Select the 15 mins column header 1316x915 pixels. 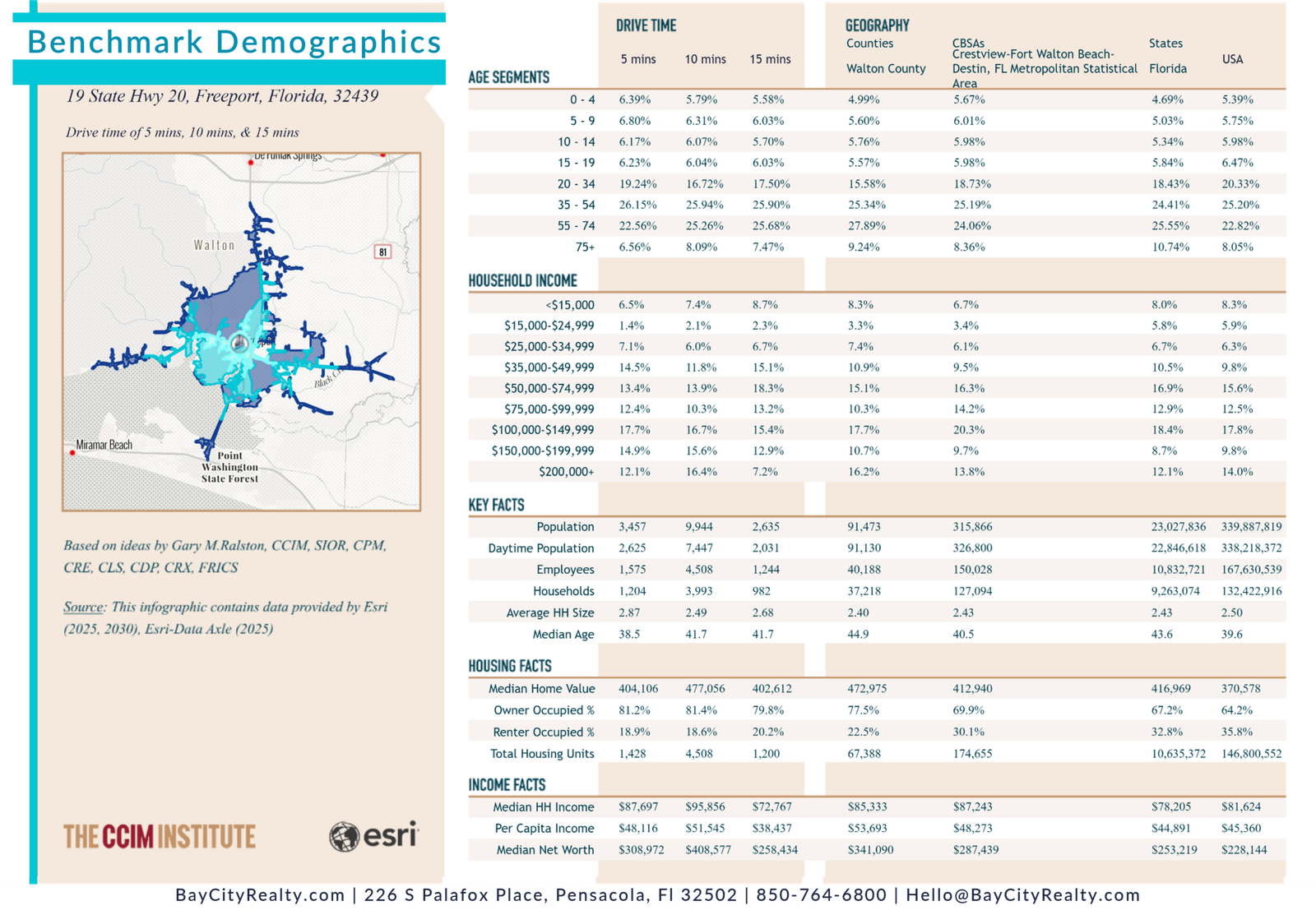coord(770,59)
